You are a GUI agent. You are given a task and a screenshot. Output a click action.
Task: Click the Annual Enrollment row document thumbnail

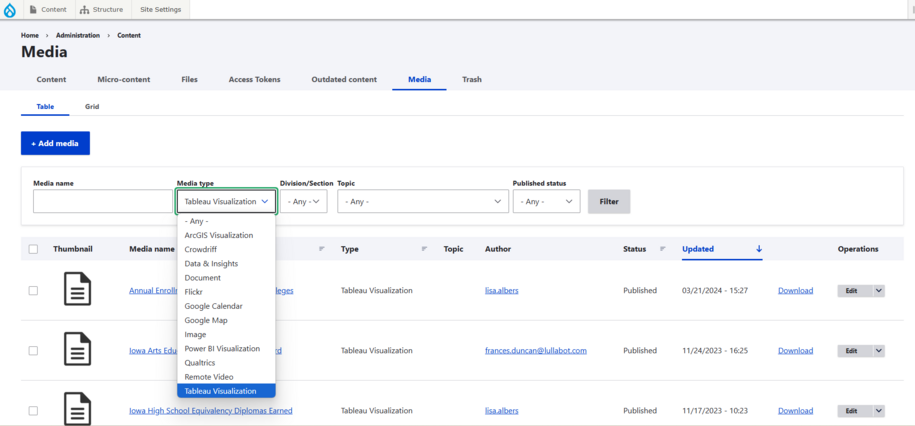[x=78, y=289]
